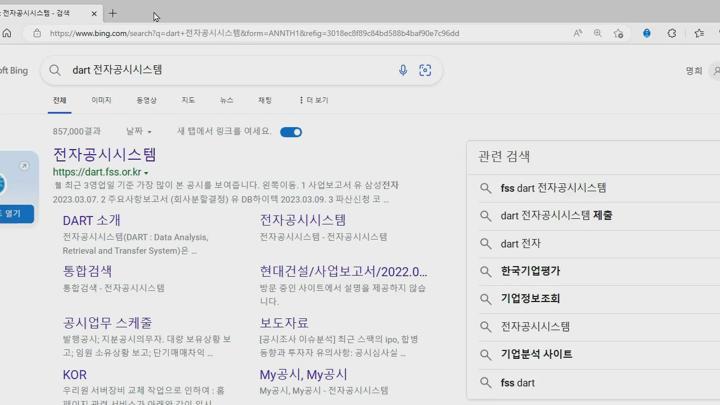Search related: 한국기업평가
Image resolution: width=720 pixels, height=405 pixels.
(530, 271)
